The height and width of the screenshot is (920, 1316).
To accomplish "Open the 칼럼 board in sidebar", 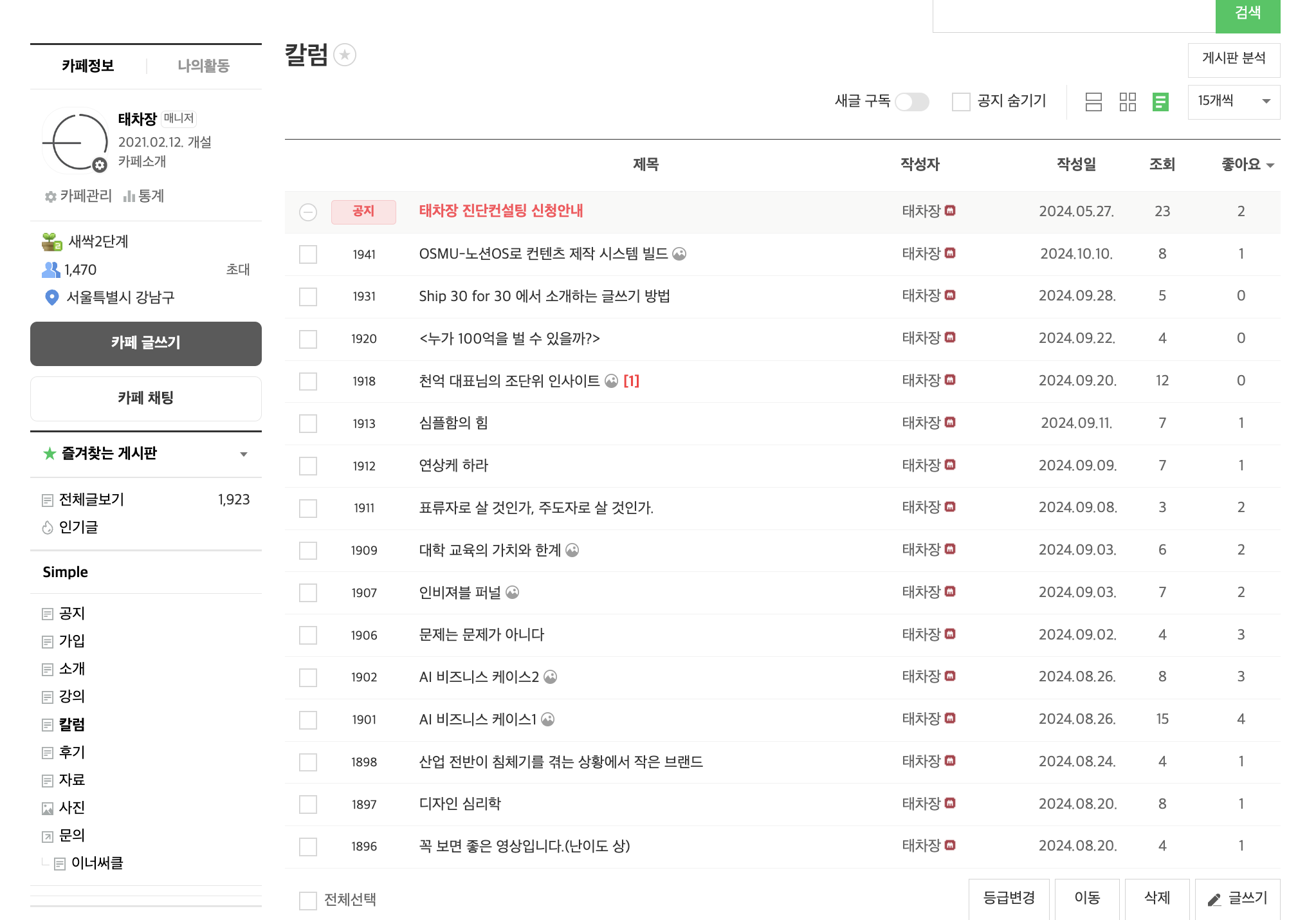I will click(72, 724).
